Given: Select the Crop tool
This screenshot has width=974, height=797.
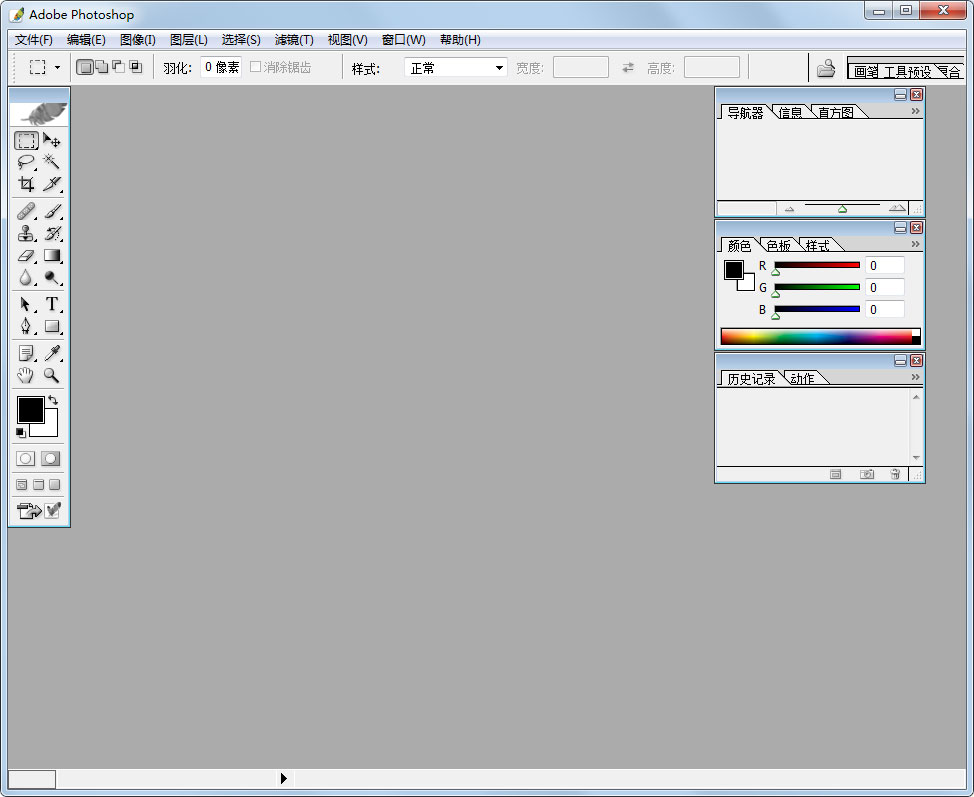Looking at the screenshot, I should coord(26,184).
